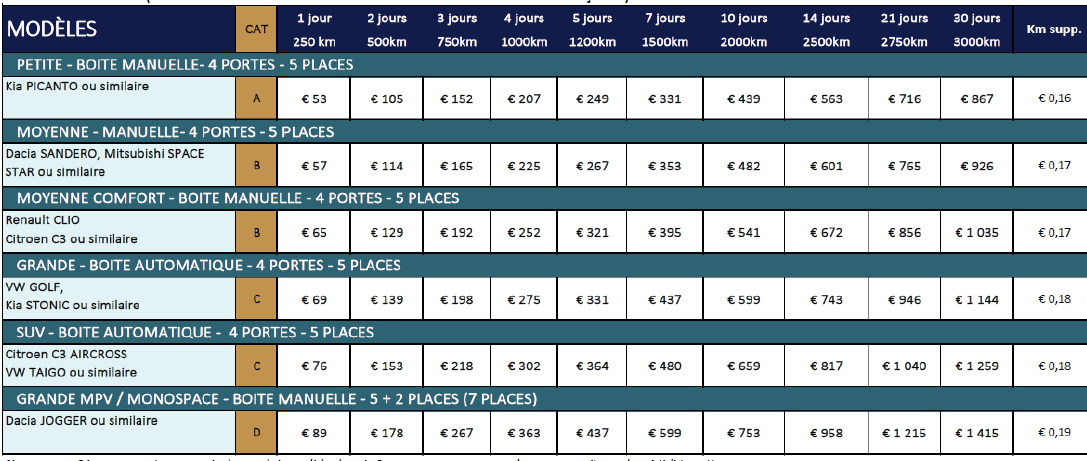Click the € 1 259 price cell
Viewport: 1087px width, 461px height.
tap(977, 365)
